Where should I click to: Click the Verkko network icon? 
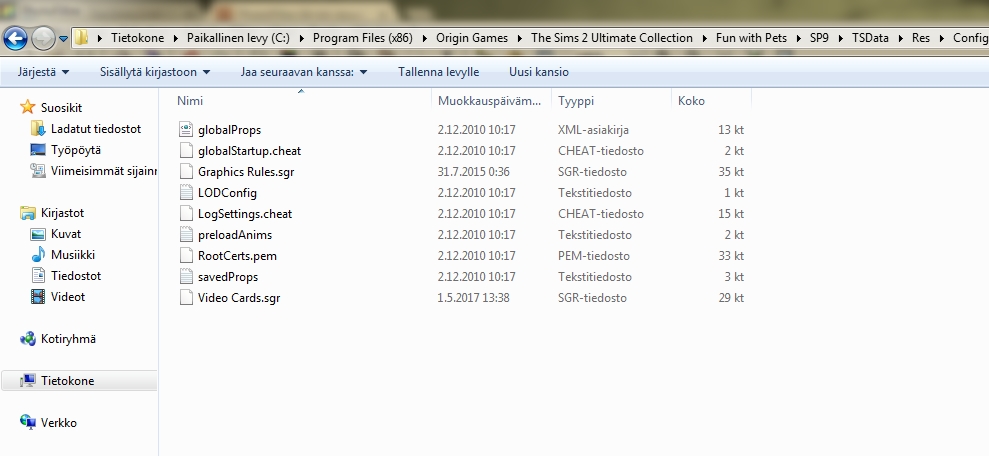click(28, 423)
